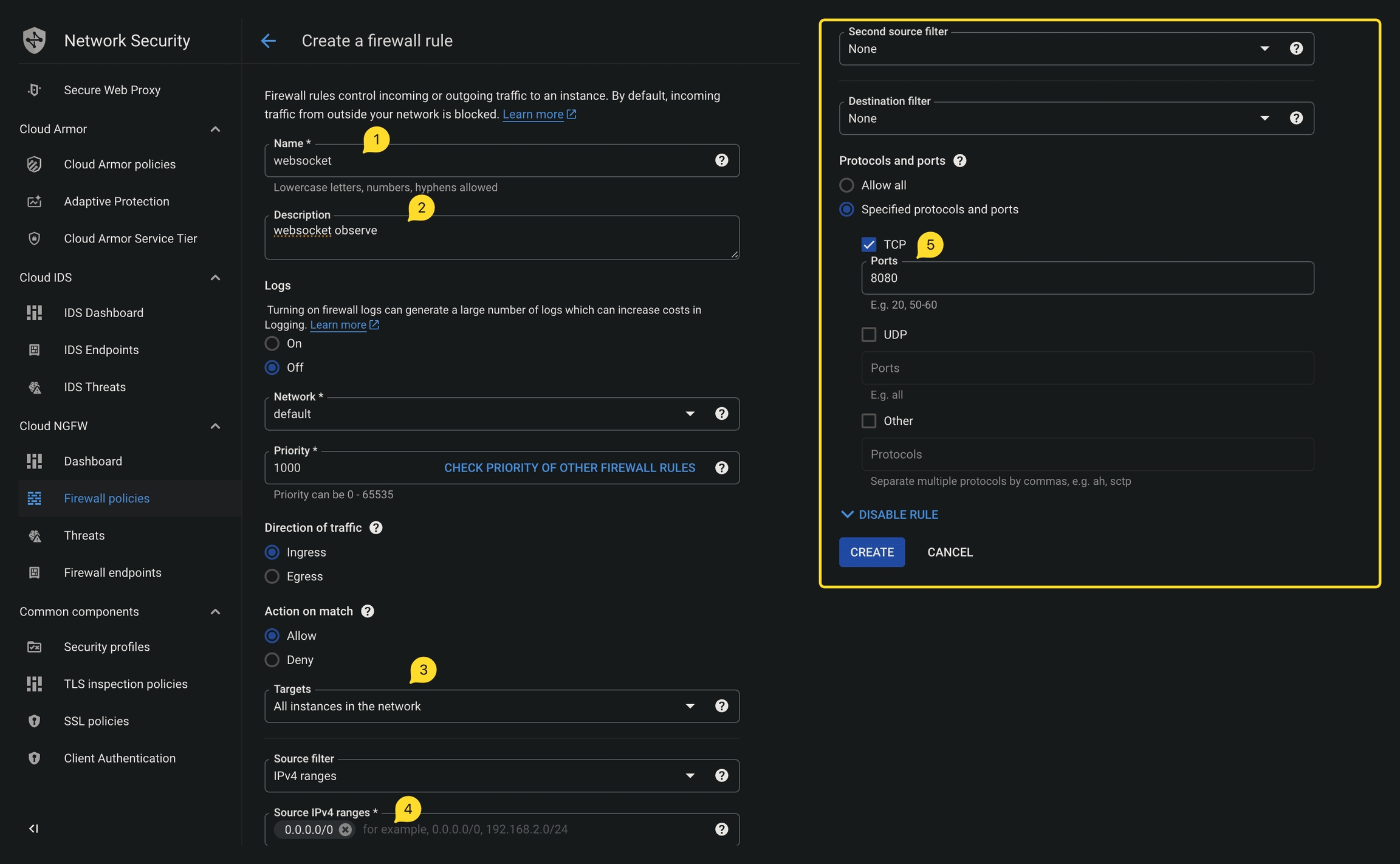Remove the 0.0.0.0/0 source range chip

click(345, 829)
